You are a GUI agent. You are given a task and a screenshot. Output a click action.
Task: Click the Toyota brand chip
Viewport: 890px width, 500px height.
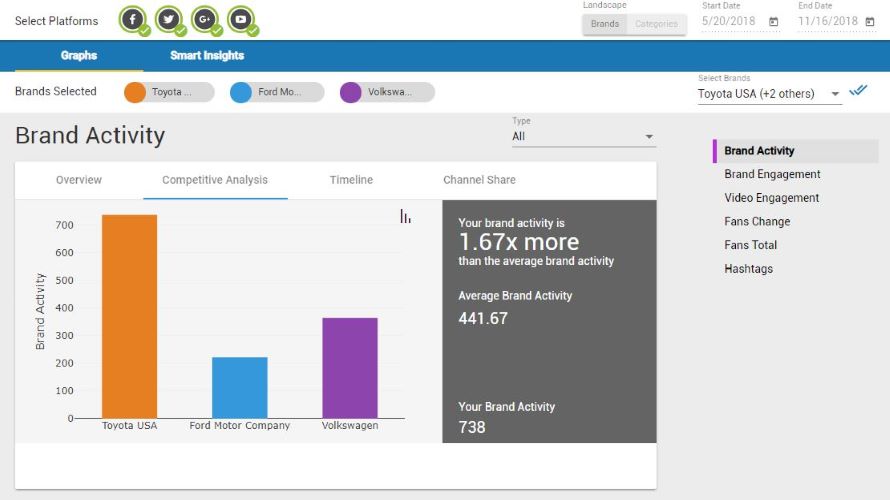click(169, 92)
